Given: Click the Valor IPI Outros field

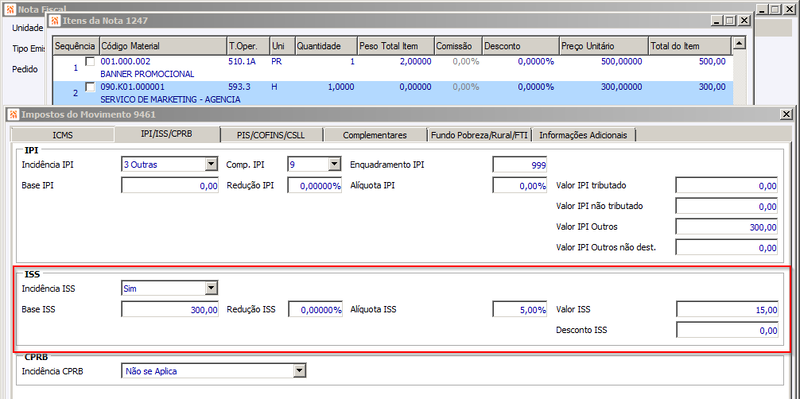Looking at the screenshot, I should pyautogui.click(x=727, y=227).
